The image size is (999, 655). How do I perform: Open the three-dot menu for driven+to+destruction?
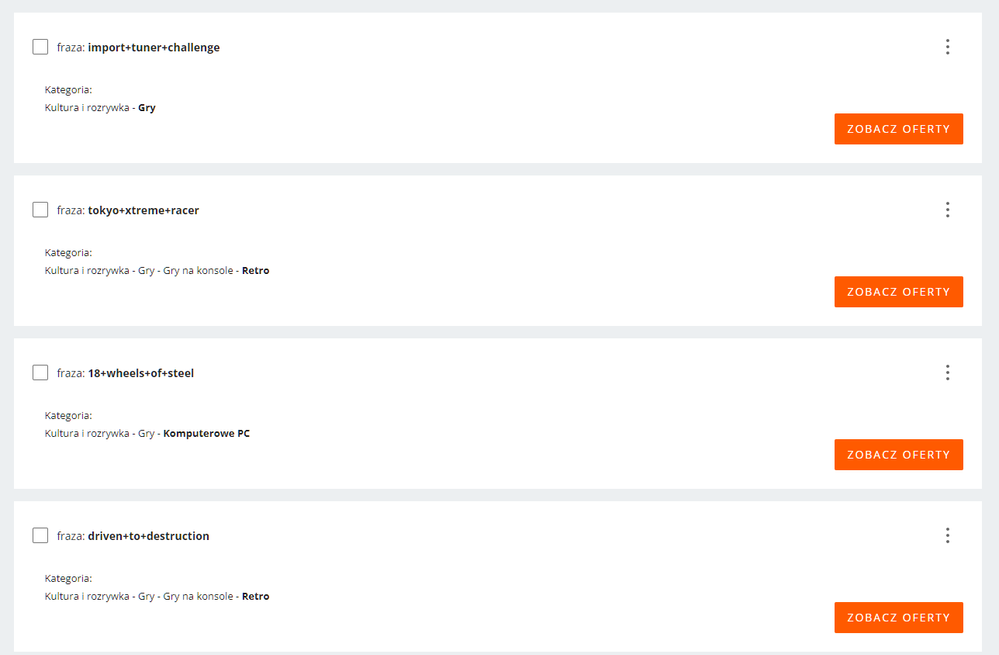947,536
